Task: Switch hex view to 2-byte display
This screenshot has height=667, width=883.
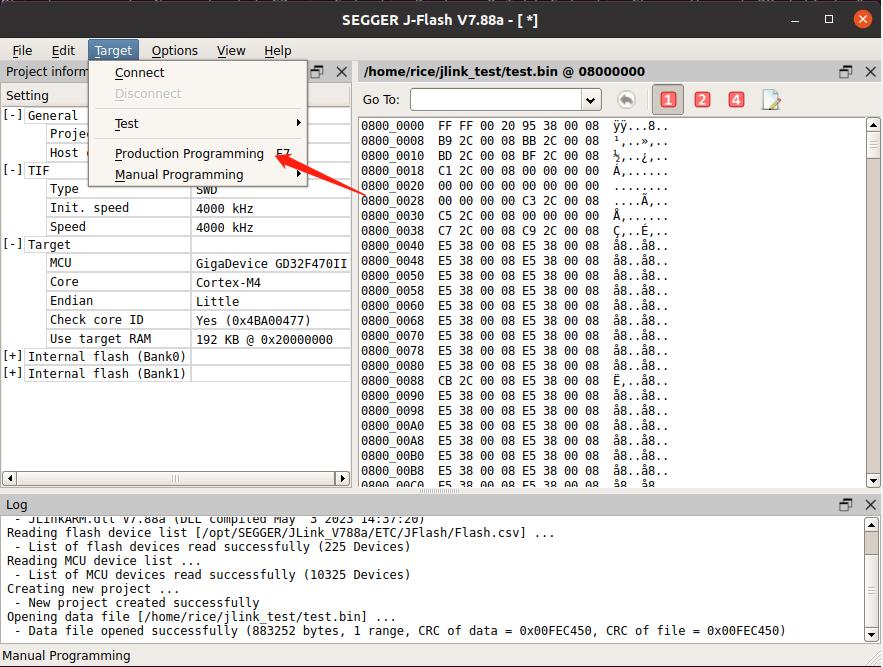Action: (702, 100)
